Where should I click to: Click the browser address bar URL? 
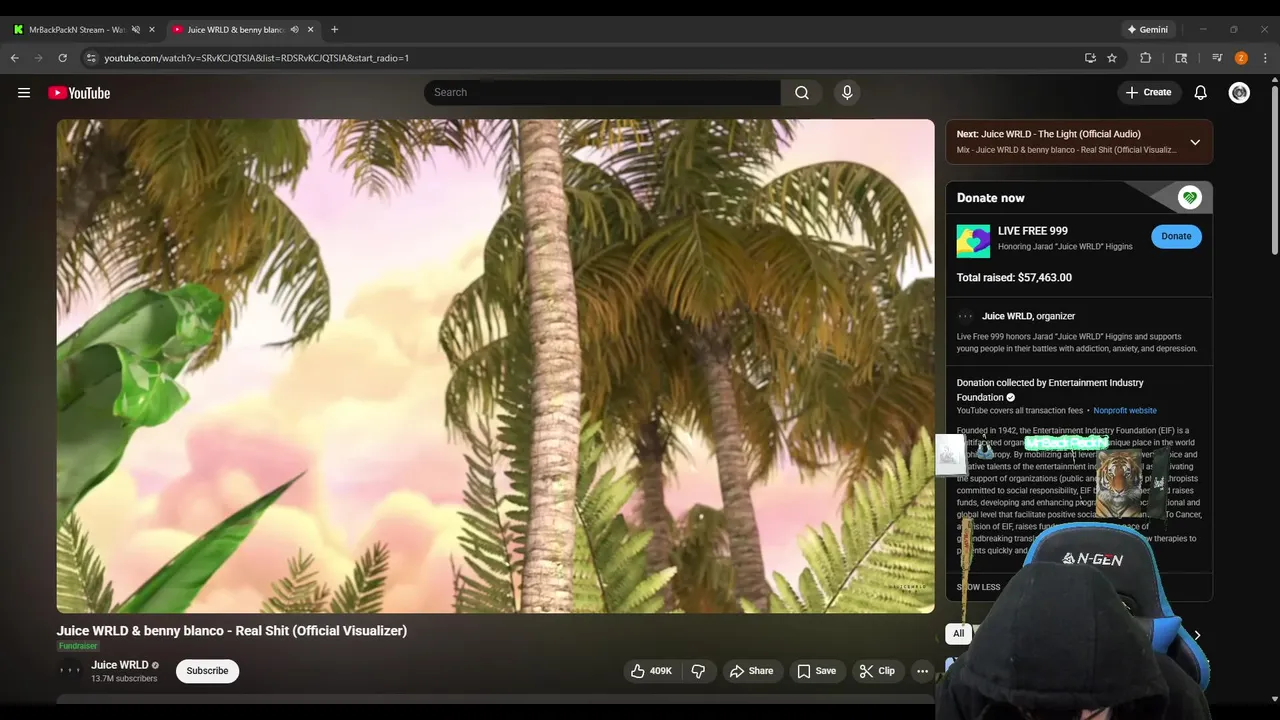[257, 58]
